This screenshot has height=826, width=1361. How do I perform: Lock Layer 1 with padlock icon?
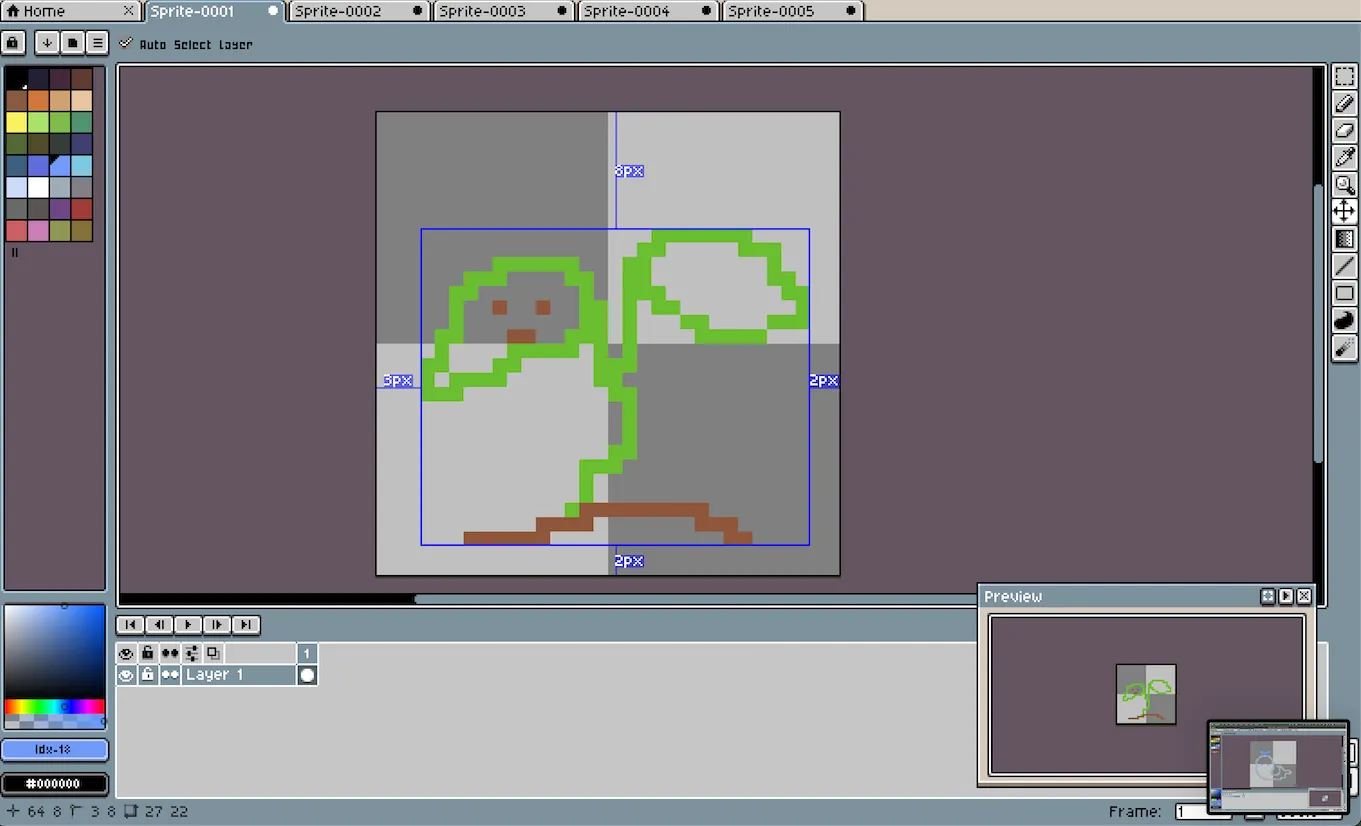pos(148,675)
